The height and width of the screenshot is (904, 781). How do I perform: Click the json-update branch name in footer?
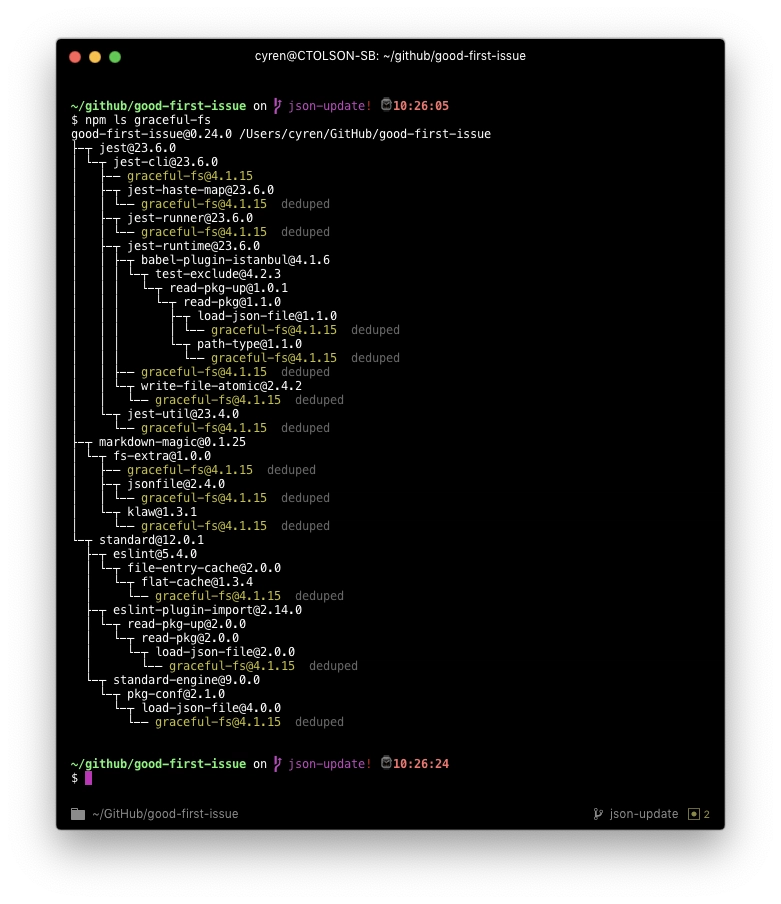644,813
